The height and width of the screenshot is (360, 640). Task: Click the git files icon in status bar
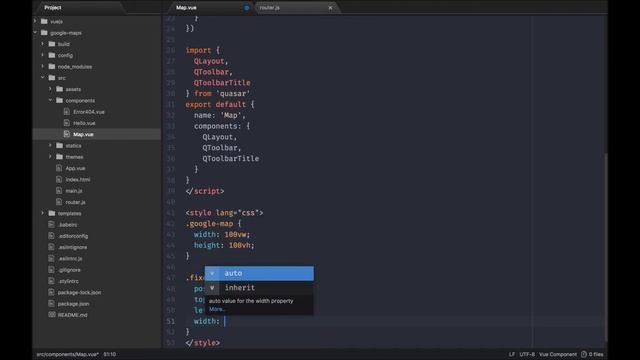click(x=584, y=354)
